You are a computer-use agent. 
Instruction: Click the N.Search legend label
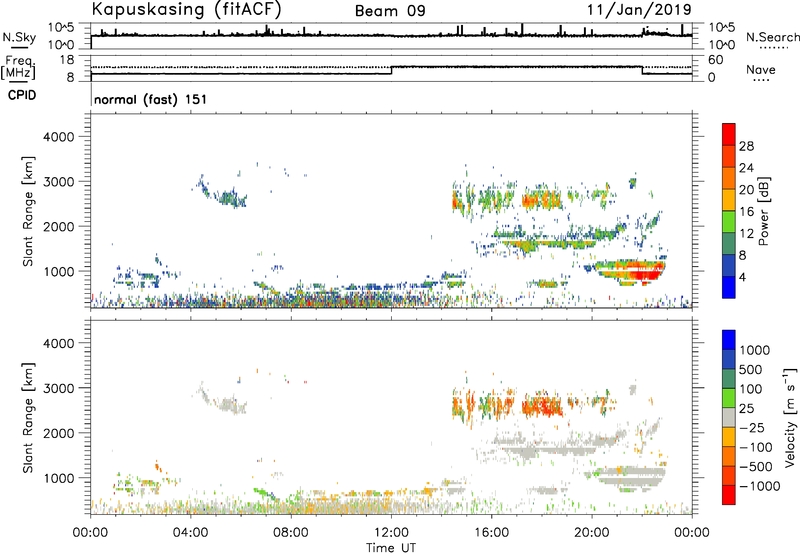click(772, 37)
